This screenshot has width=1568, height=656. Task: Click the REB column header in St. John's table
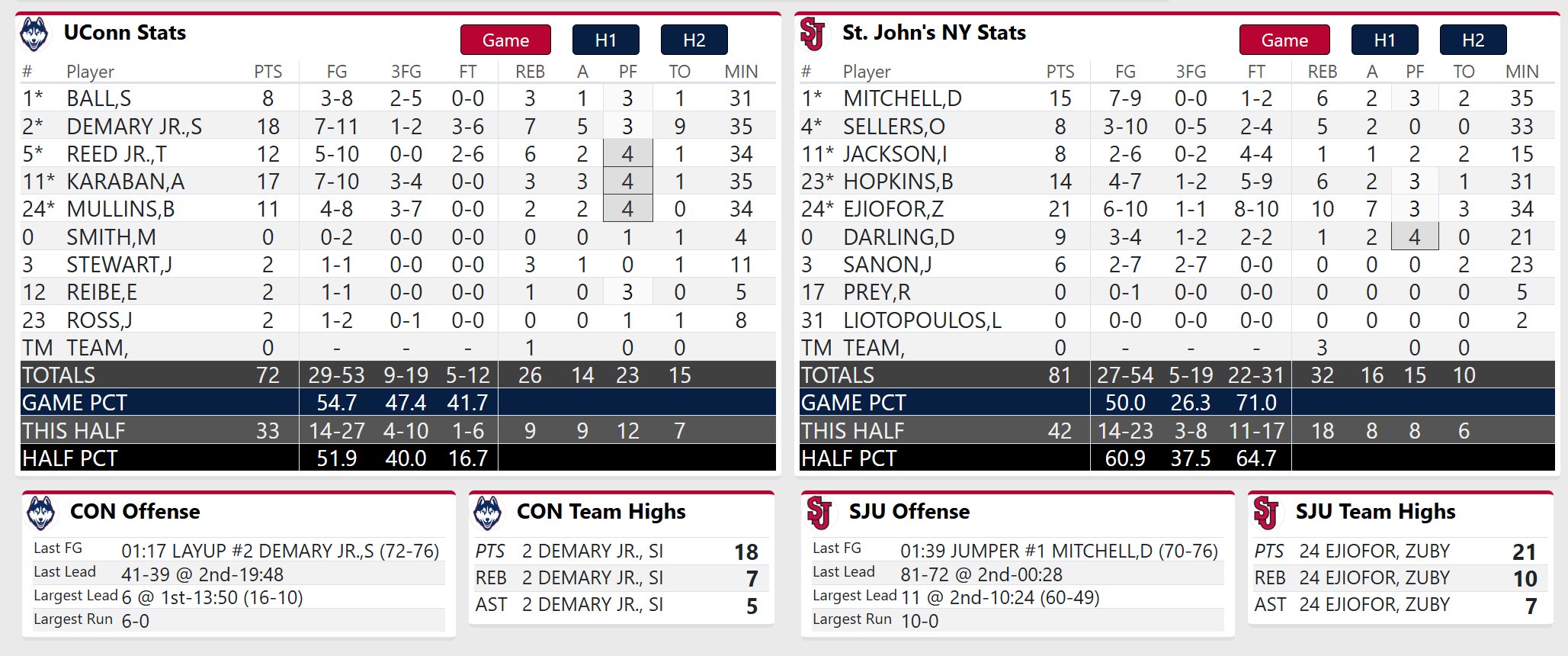(x=1322, y=72)
